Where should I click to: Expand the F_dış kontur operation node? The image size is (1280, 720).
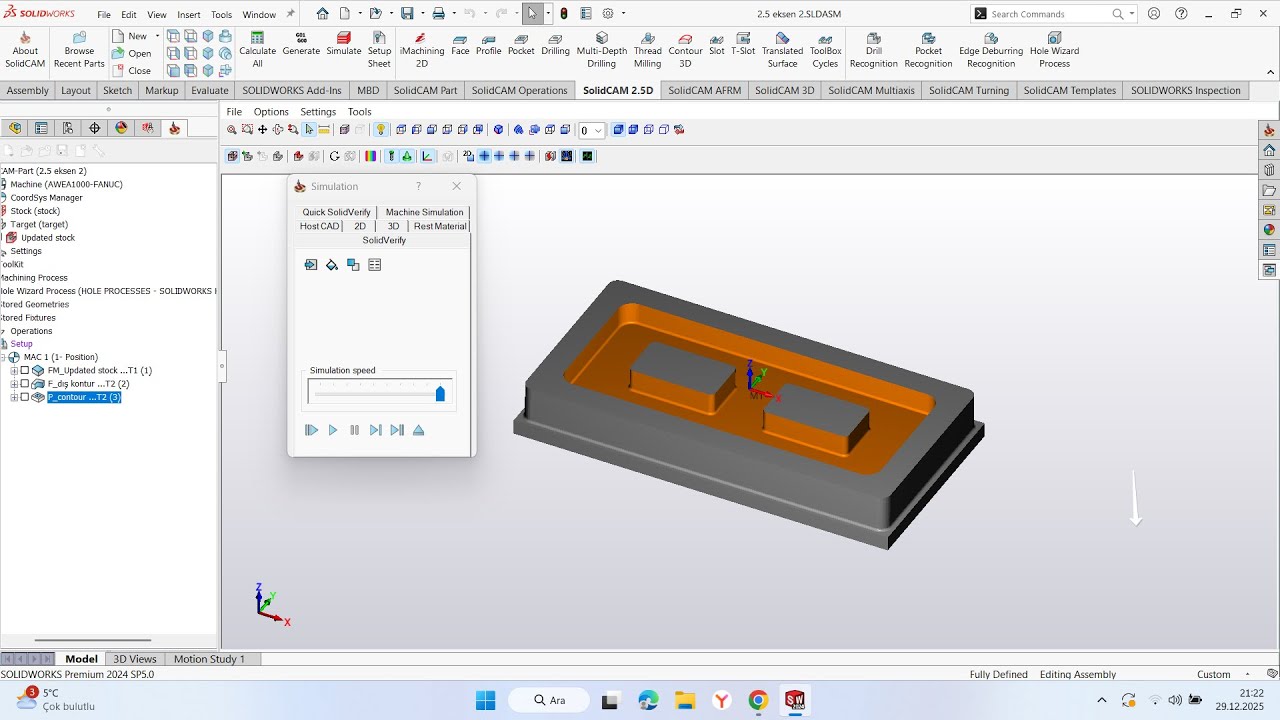[x=14, y=384]
